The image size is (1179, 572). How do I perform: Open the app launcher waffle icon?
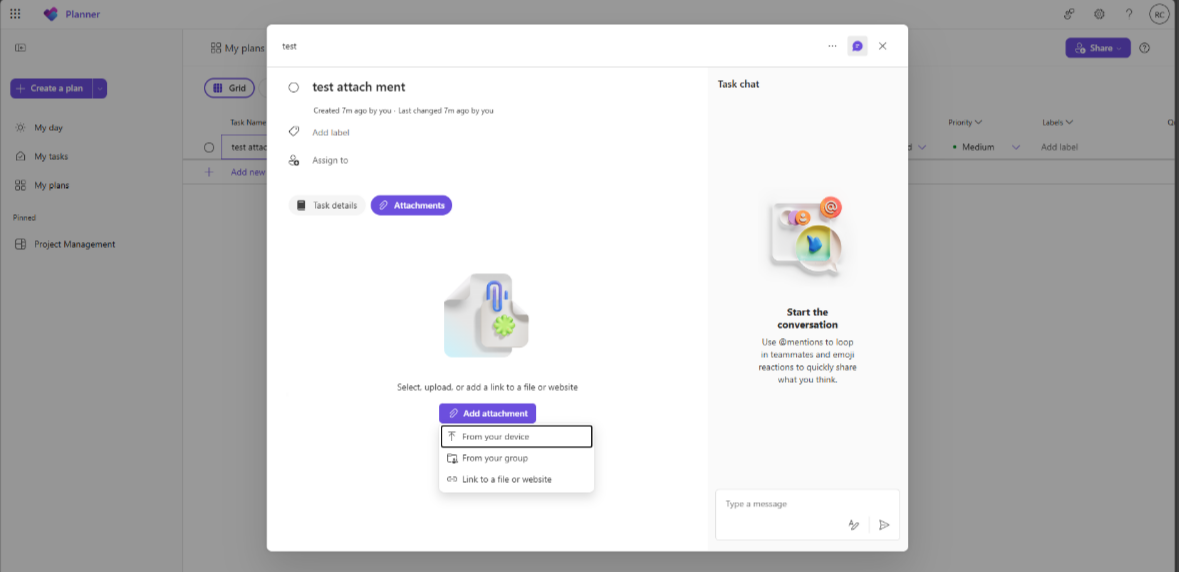[x=15, y=14]
